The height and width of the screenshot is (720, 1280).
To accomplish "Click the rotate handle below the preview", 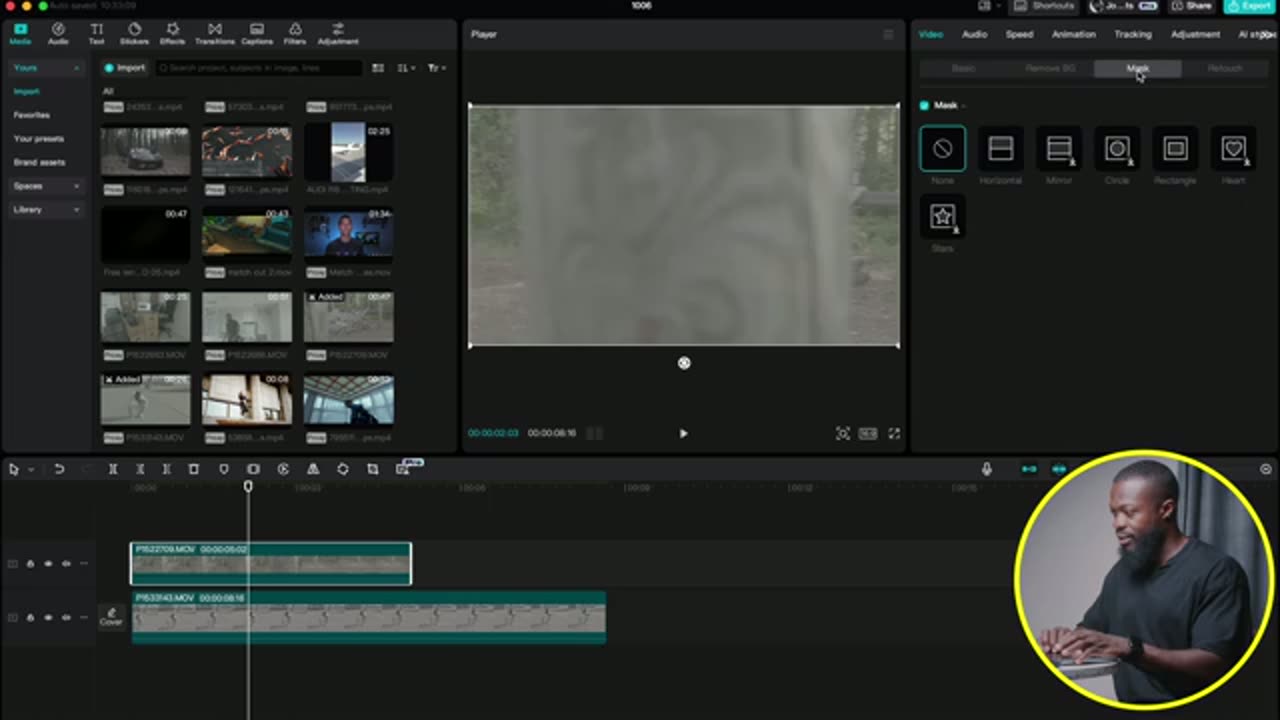I will (684, 363).
